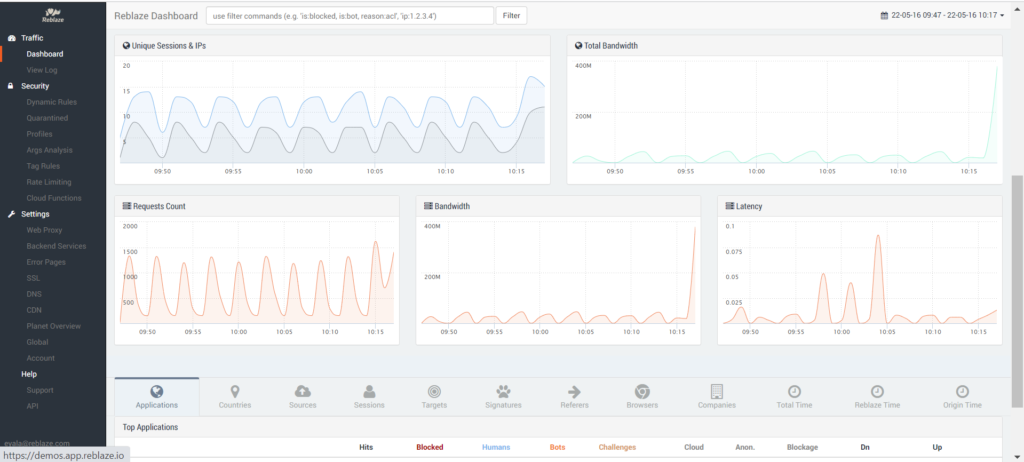Open Quarantined in the sidebar
Screen dimensions: 1024x462
[47, 118]
